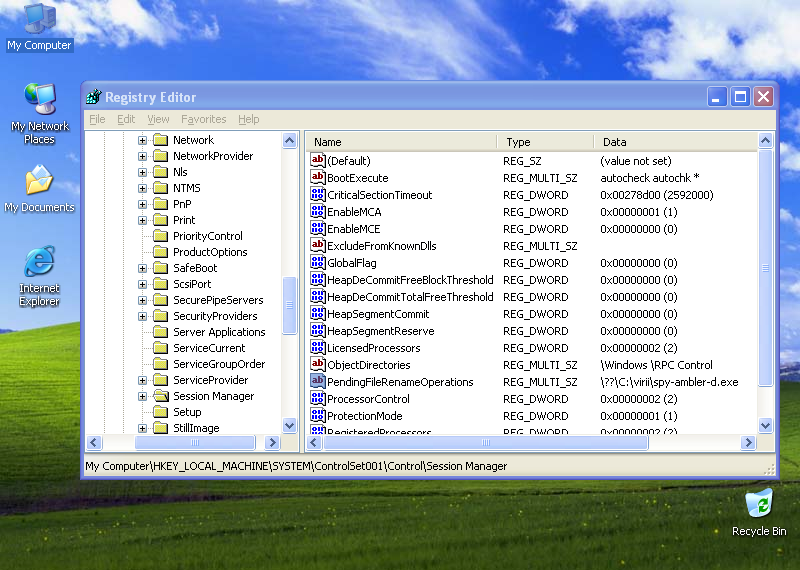Select the EnableMCE DWORD icon

(317, 228)
